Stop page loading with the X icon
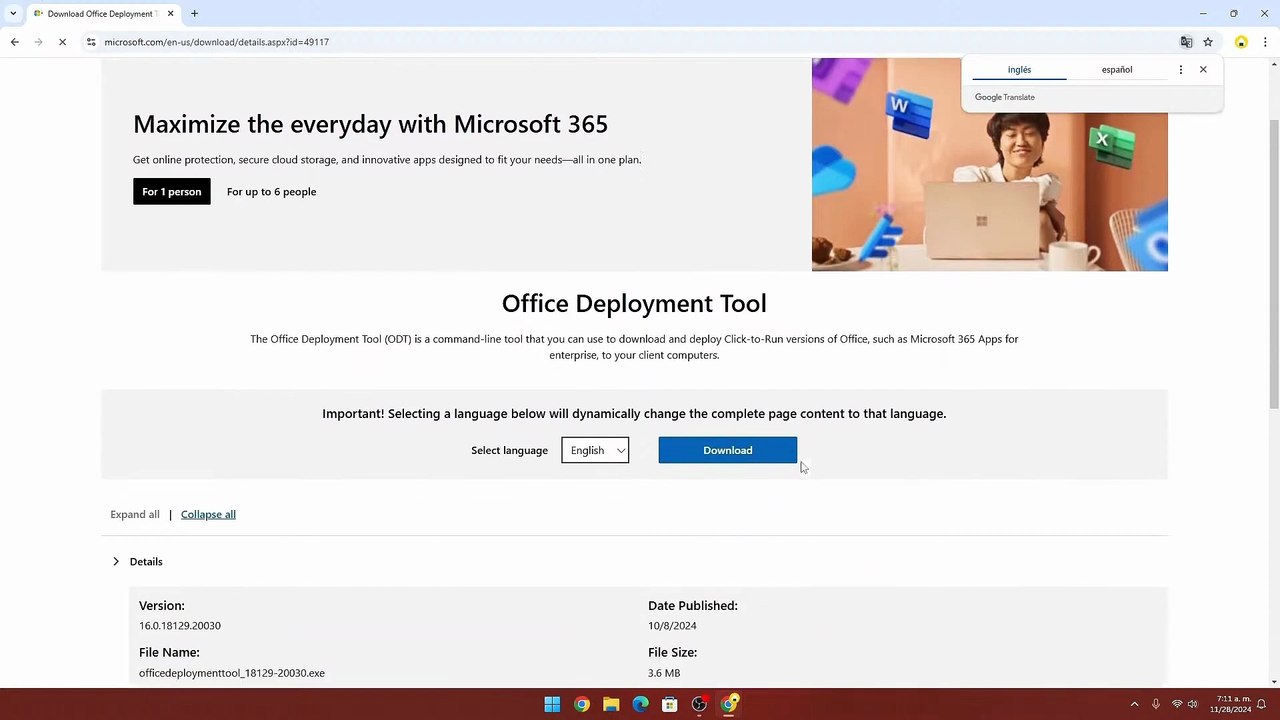The height and width of the screenshot is (720, 1280). [62, 42]
